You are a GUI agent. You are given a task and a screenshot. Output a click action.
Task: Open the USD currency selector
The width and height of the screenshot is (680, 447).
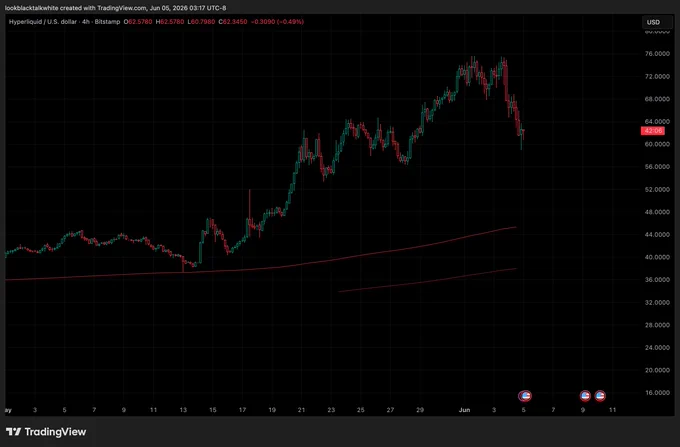[x=657, y=22]
